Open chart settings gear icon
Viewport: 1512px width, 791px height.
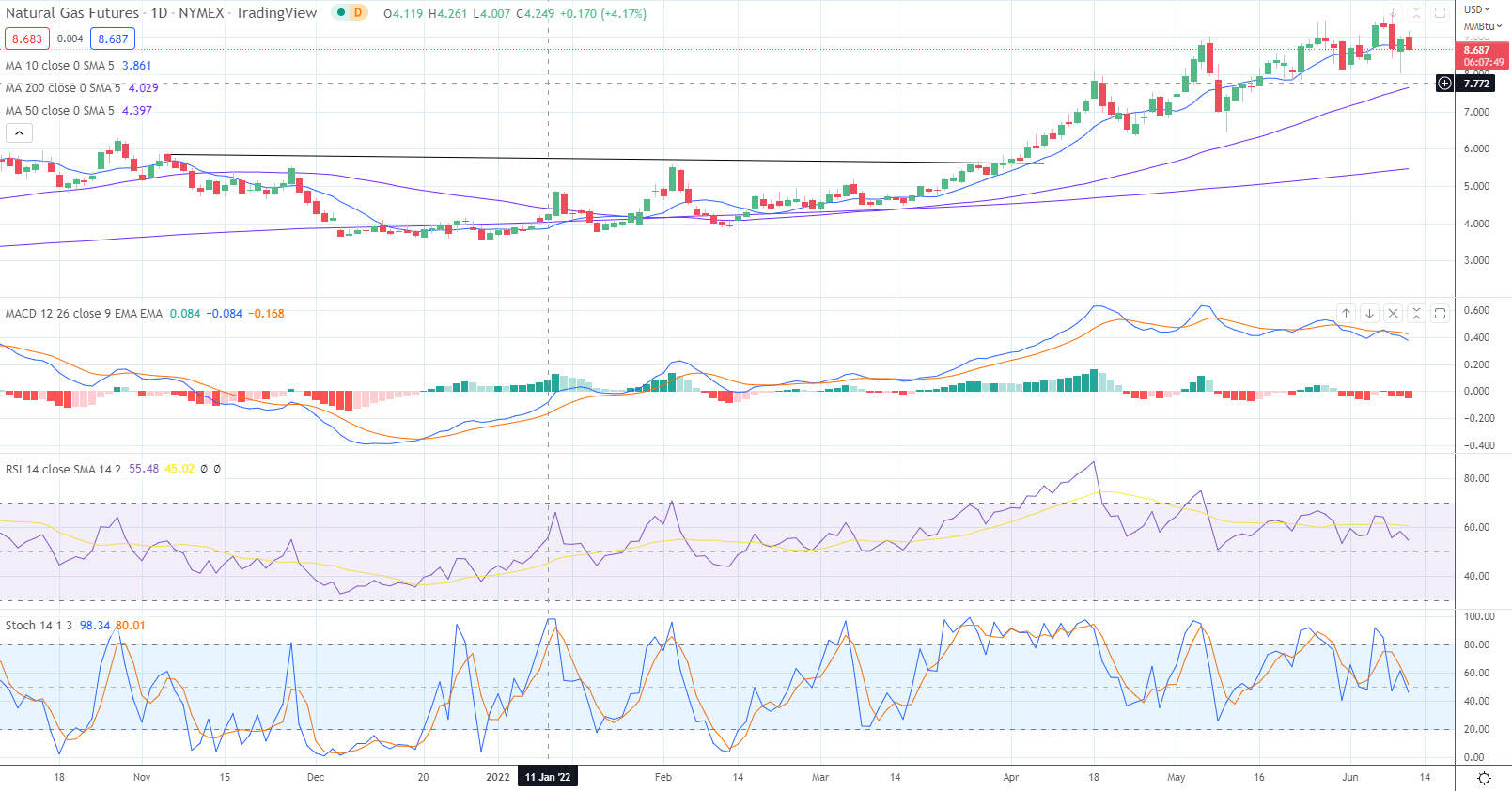1484,778
